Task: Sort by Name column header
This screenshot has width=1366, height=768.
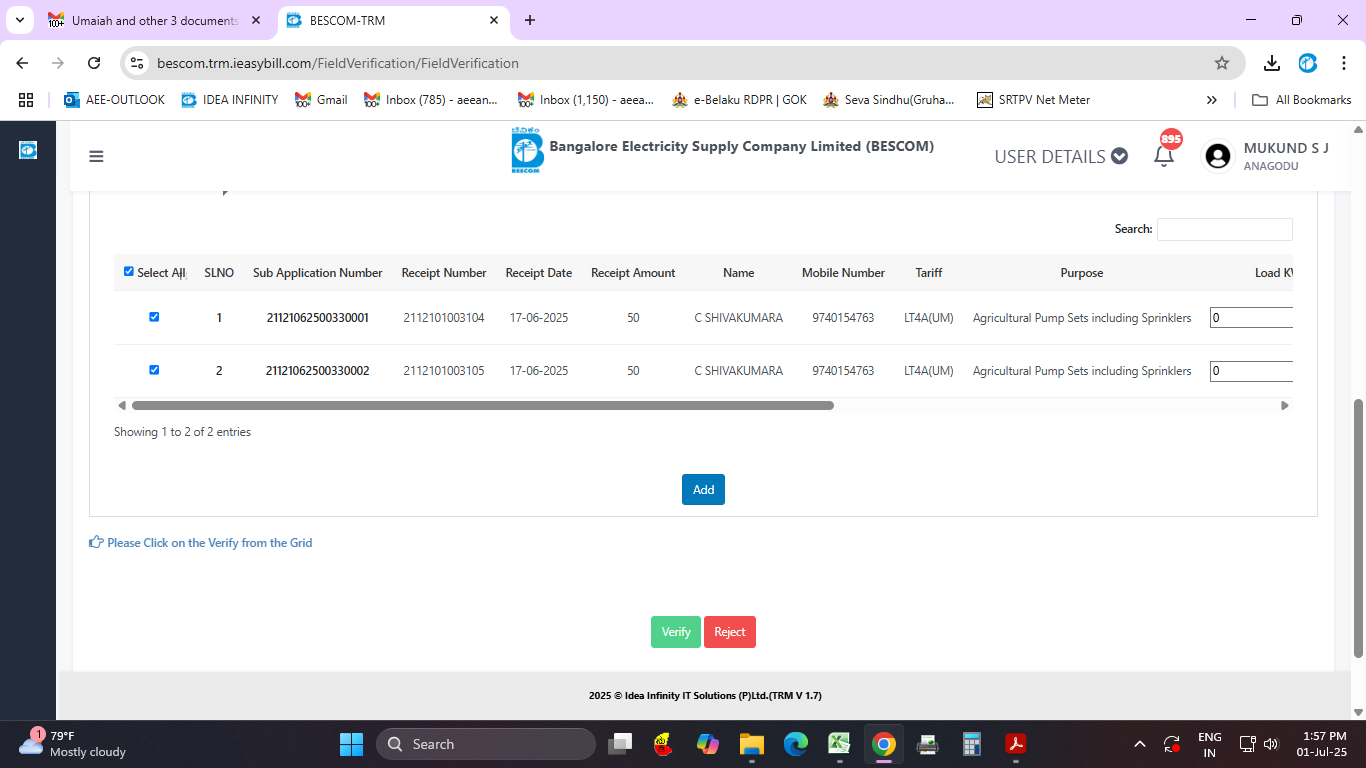Action: (x=739, y=273)
